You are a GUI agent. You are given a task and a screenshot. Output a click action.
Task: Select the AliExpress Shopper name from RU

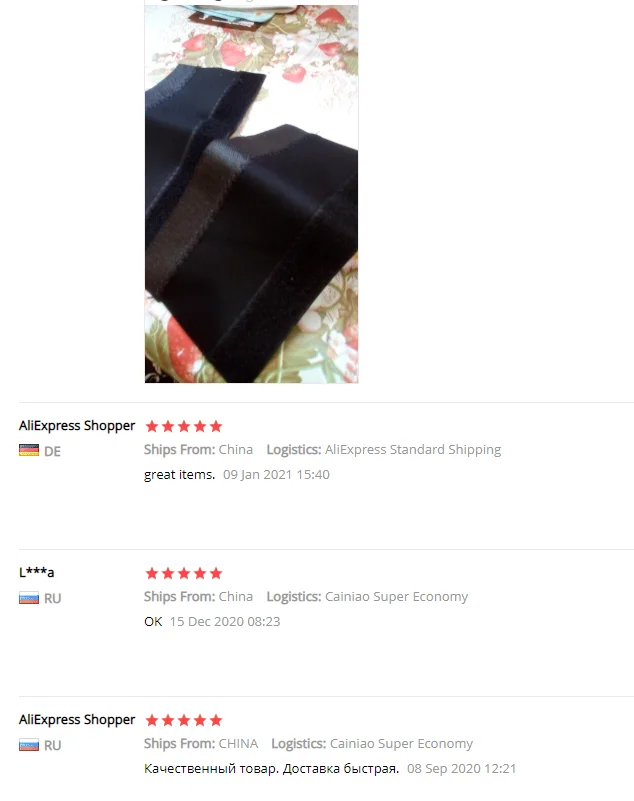coord(77,720)
